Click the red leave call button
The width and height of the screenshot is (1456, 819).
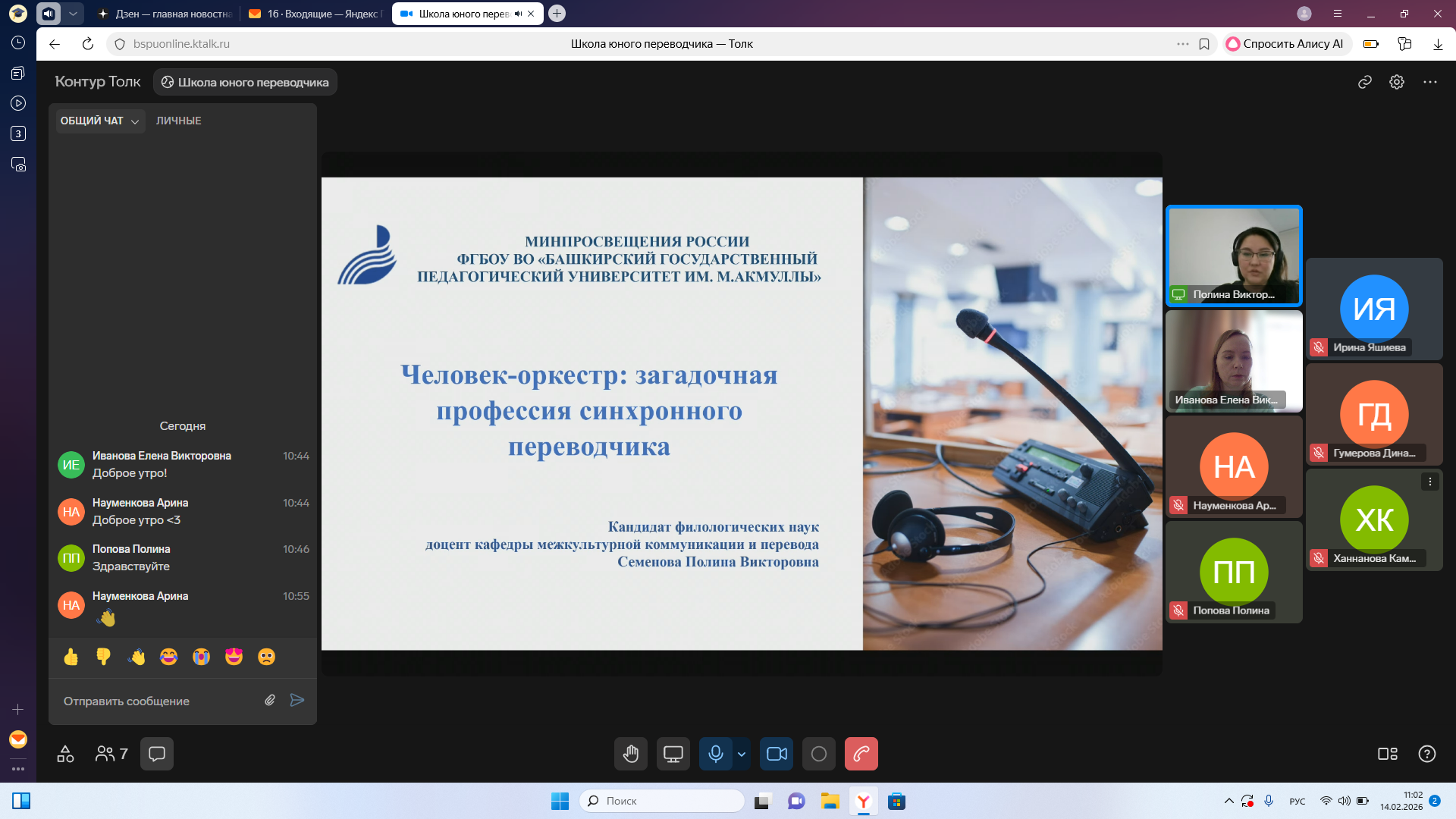click(x=861, y=754)
